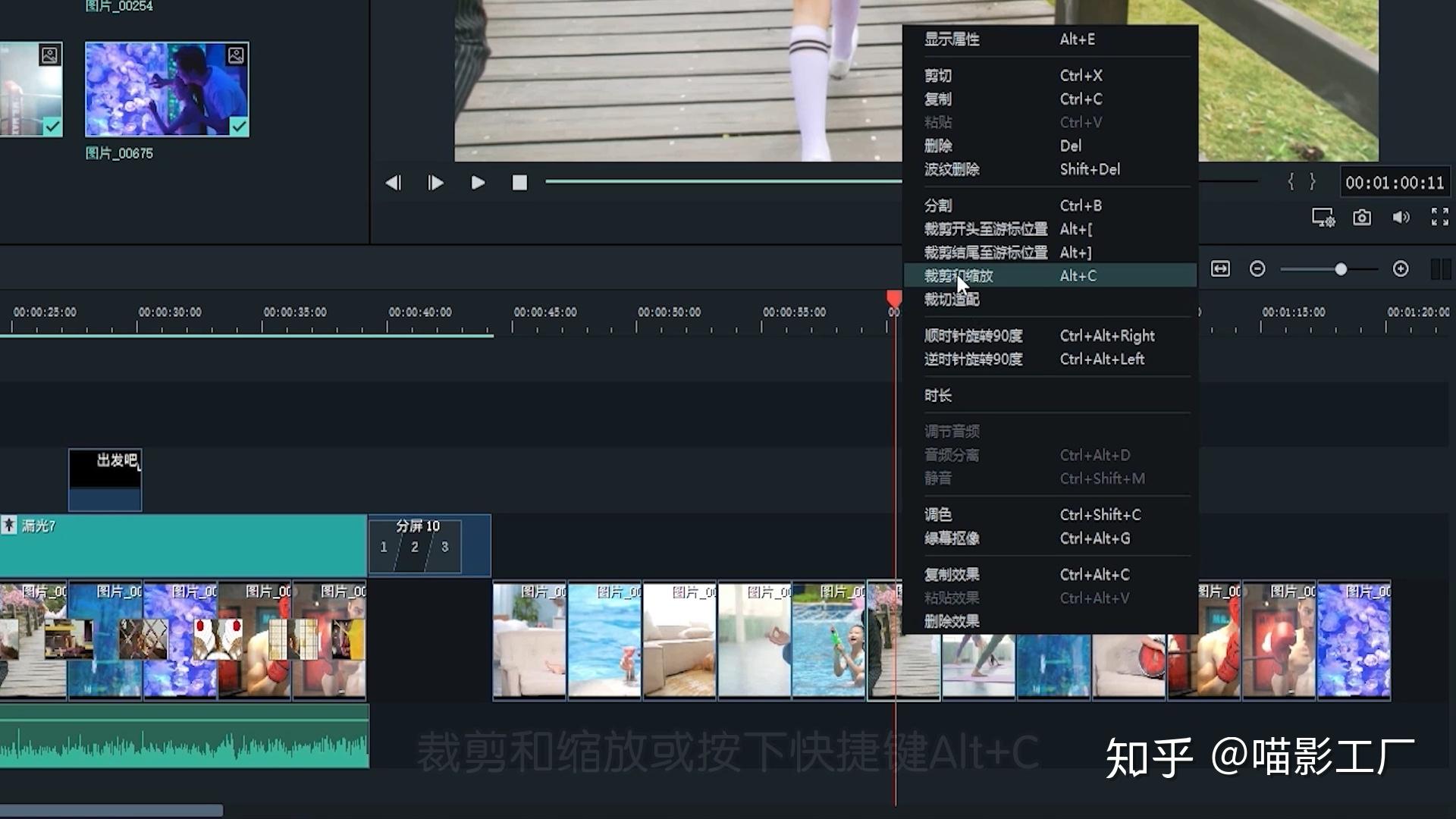This screenshot has height=819, width=1456.
Task: Select media thumbnail 图片_00675
Action: 167,89
